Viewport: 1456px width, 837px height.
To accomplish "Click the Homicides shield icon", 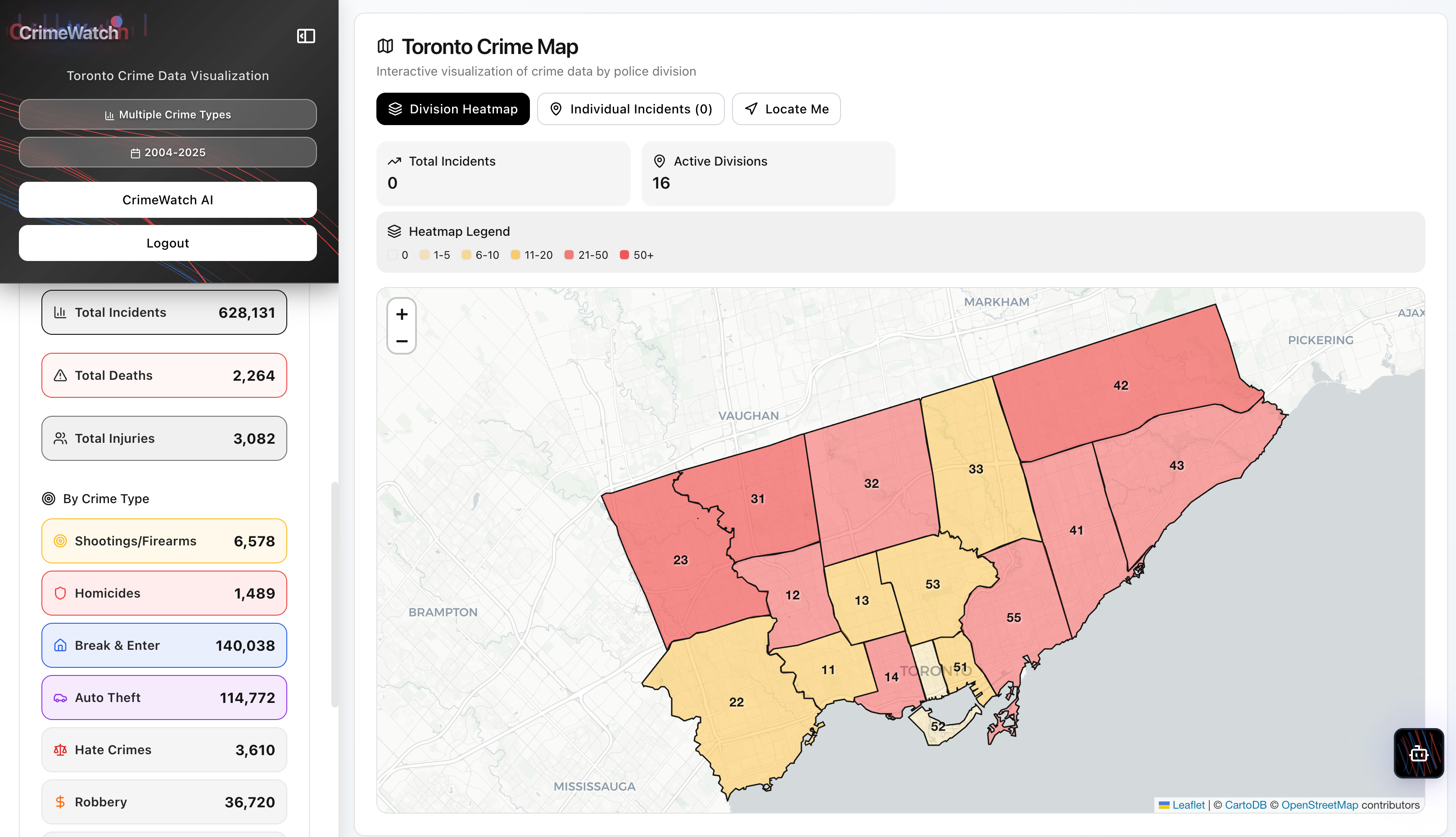I will tap(60, 593).
